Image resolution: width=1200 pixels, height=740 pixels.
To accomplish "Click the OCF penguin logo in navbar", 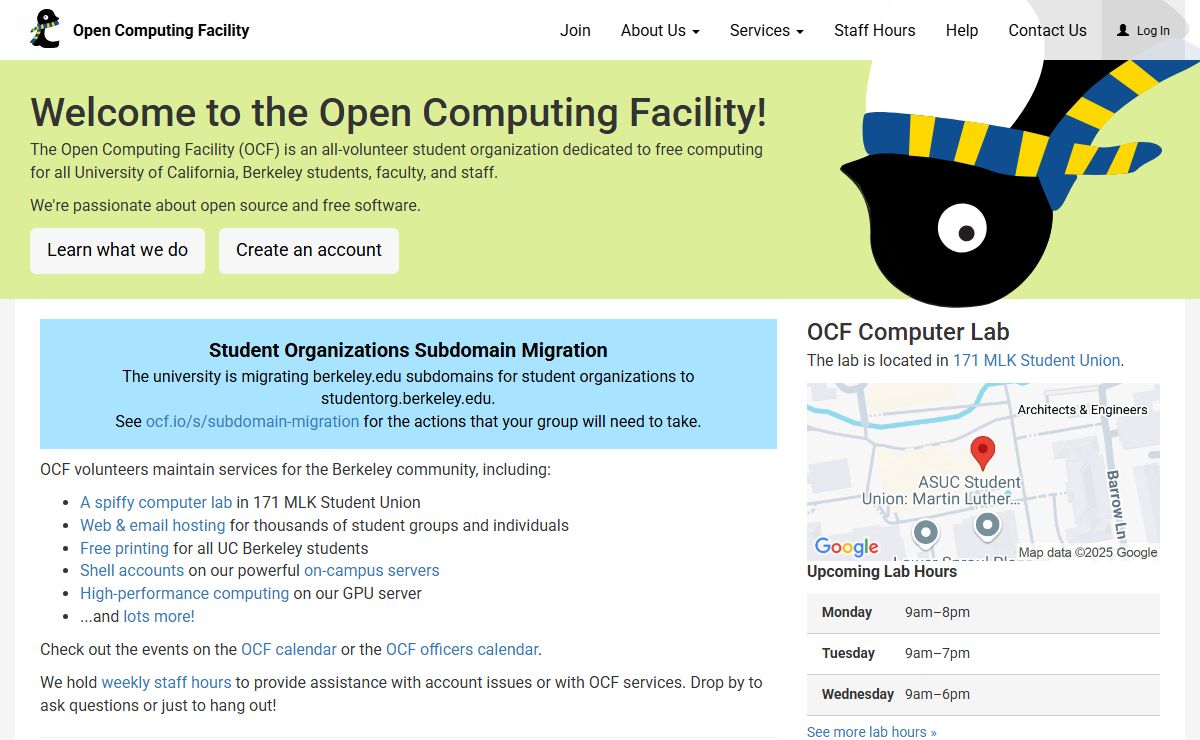I will click(x=45, y=30).
